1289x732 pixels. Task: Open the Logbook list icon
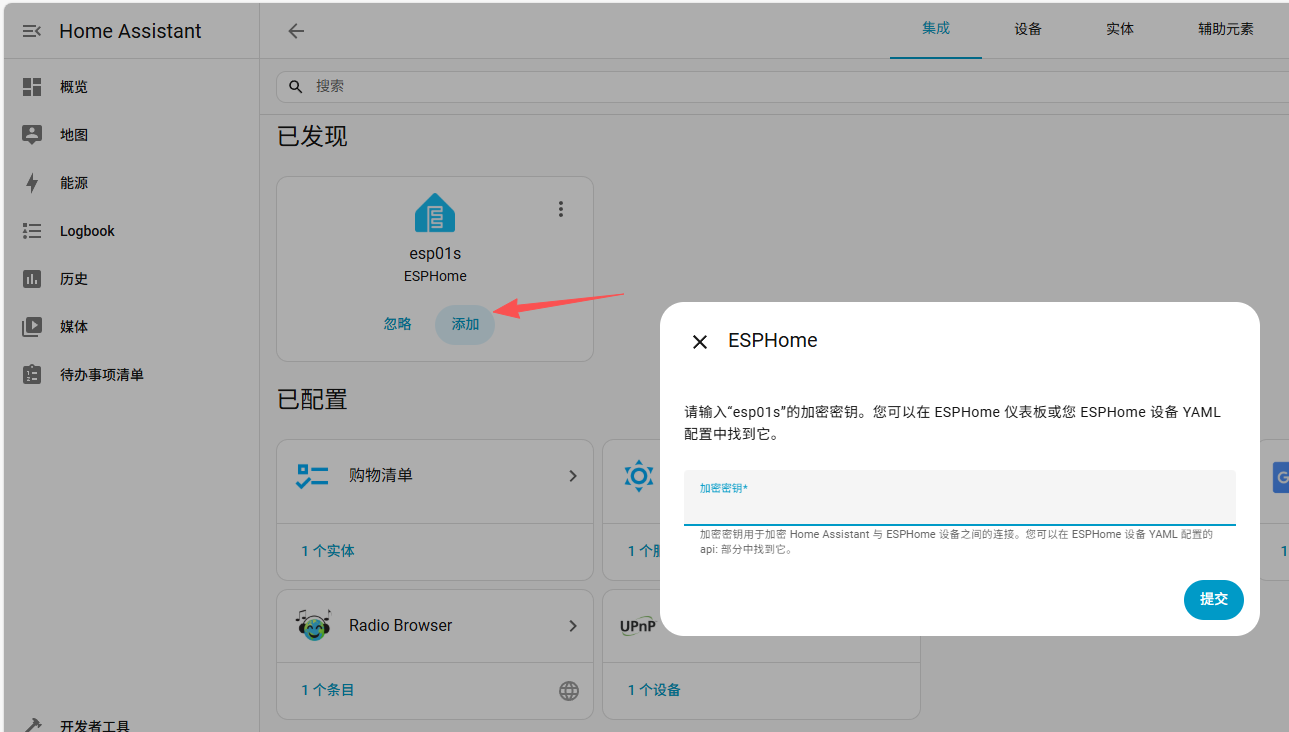pos(32,231)
